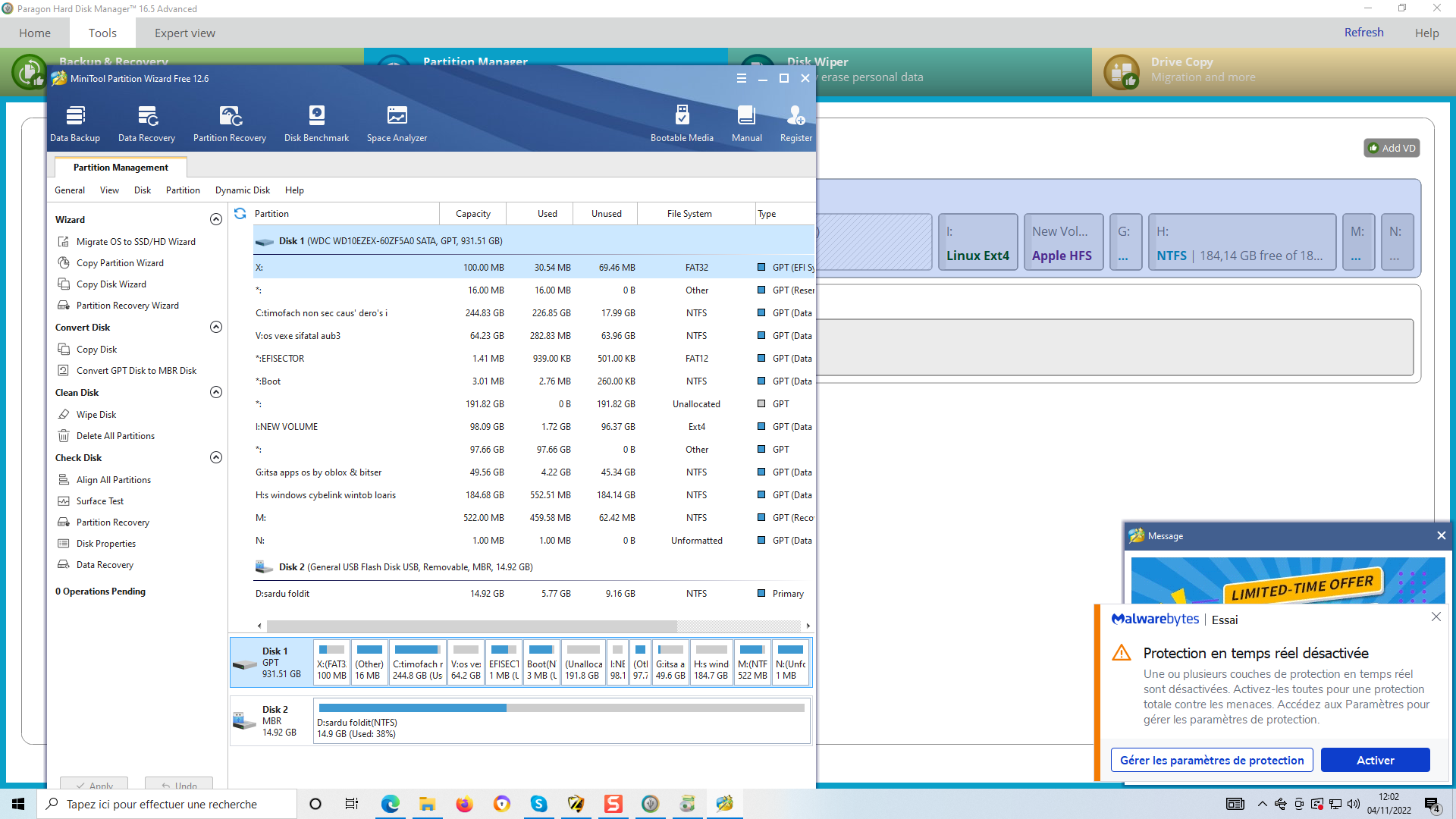Click Activer in Malwarebytes notification
Screen dimensions: 1456x819
click(1375, 761)
